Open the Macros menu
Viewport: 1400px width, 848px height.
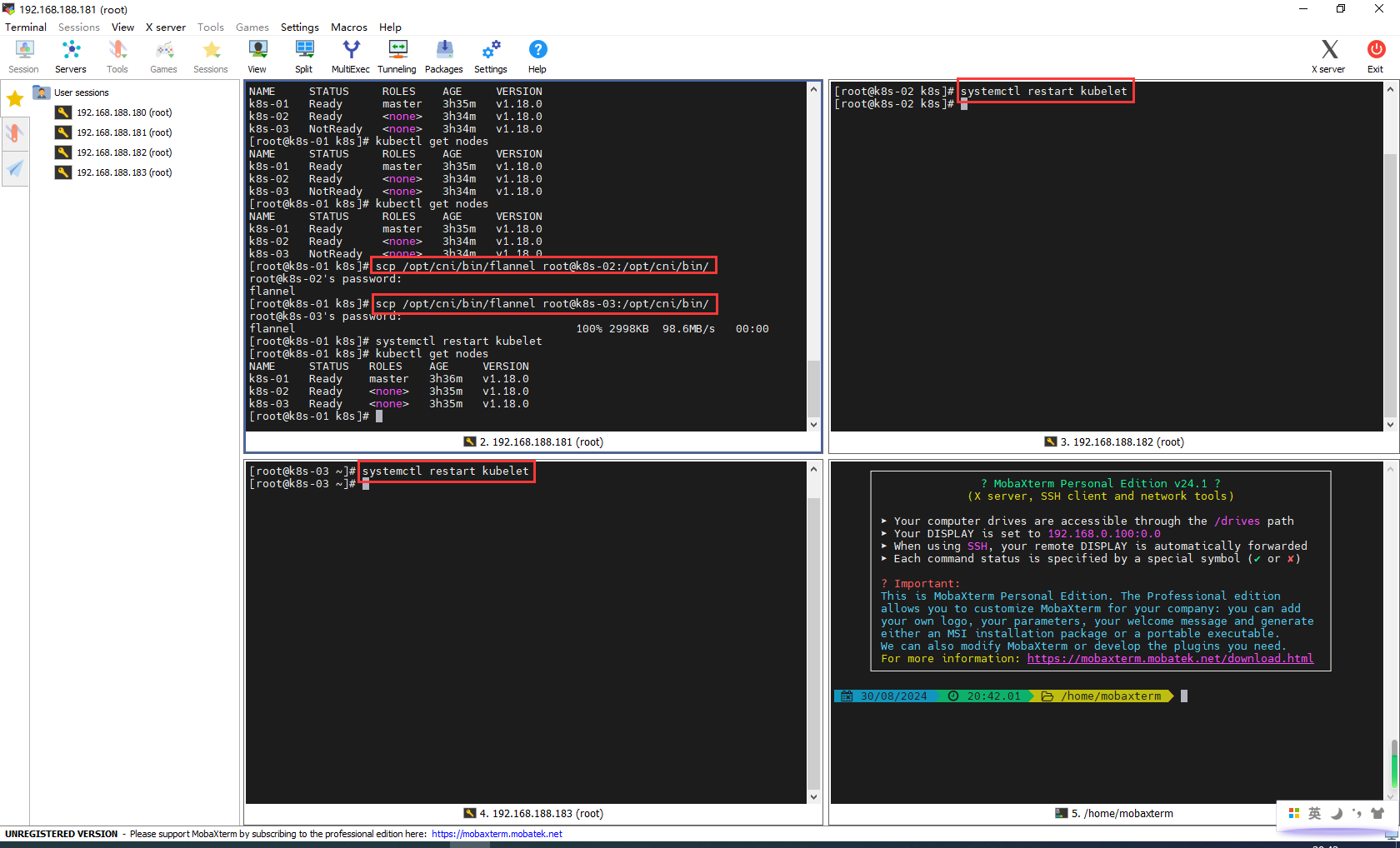pos(349,27)
